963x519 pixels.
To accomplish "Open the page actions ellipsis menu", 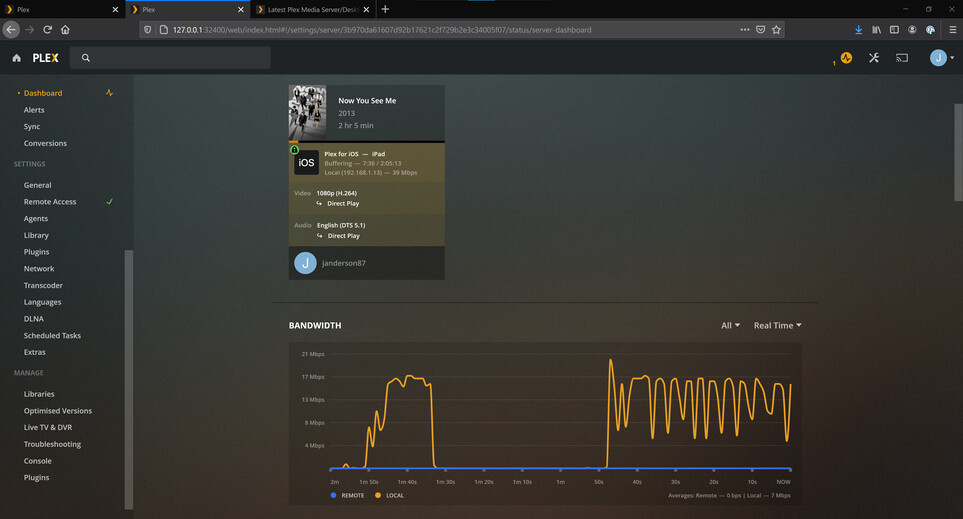I will coord(744,29).
